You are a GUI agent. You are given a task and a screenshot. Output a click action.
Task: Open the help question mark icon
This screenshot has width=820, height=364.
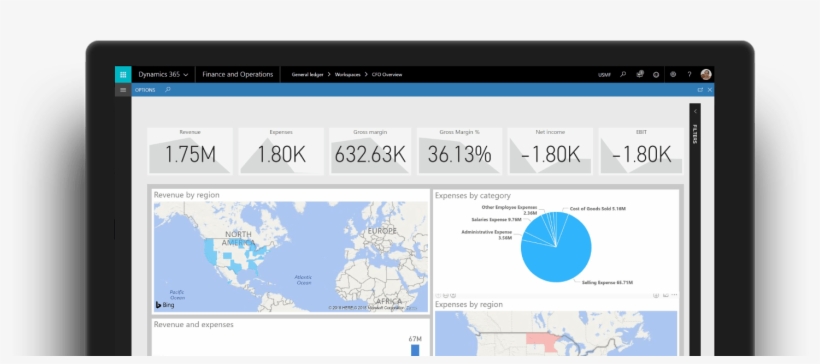click(689, 74)
